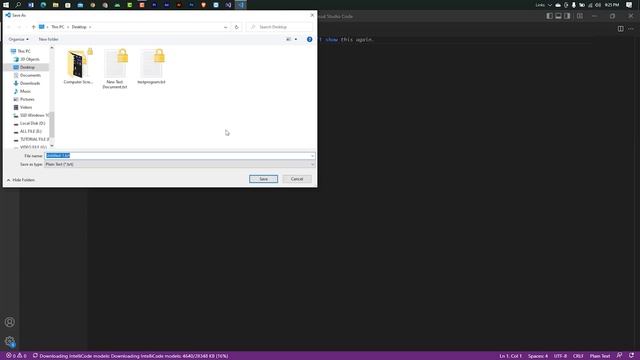The height and width of the screenshot is (360, 640).
Task: Click 'This PC' in the address breadcrumb
Action: pyautogui.click(x=58, y=27)
